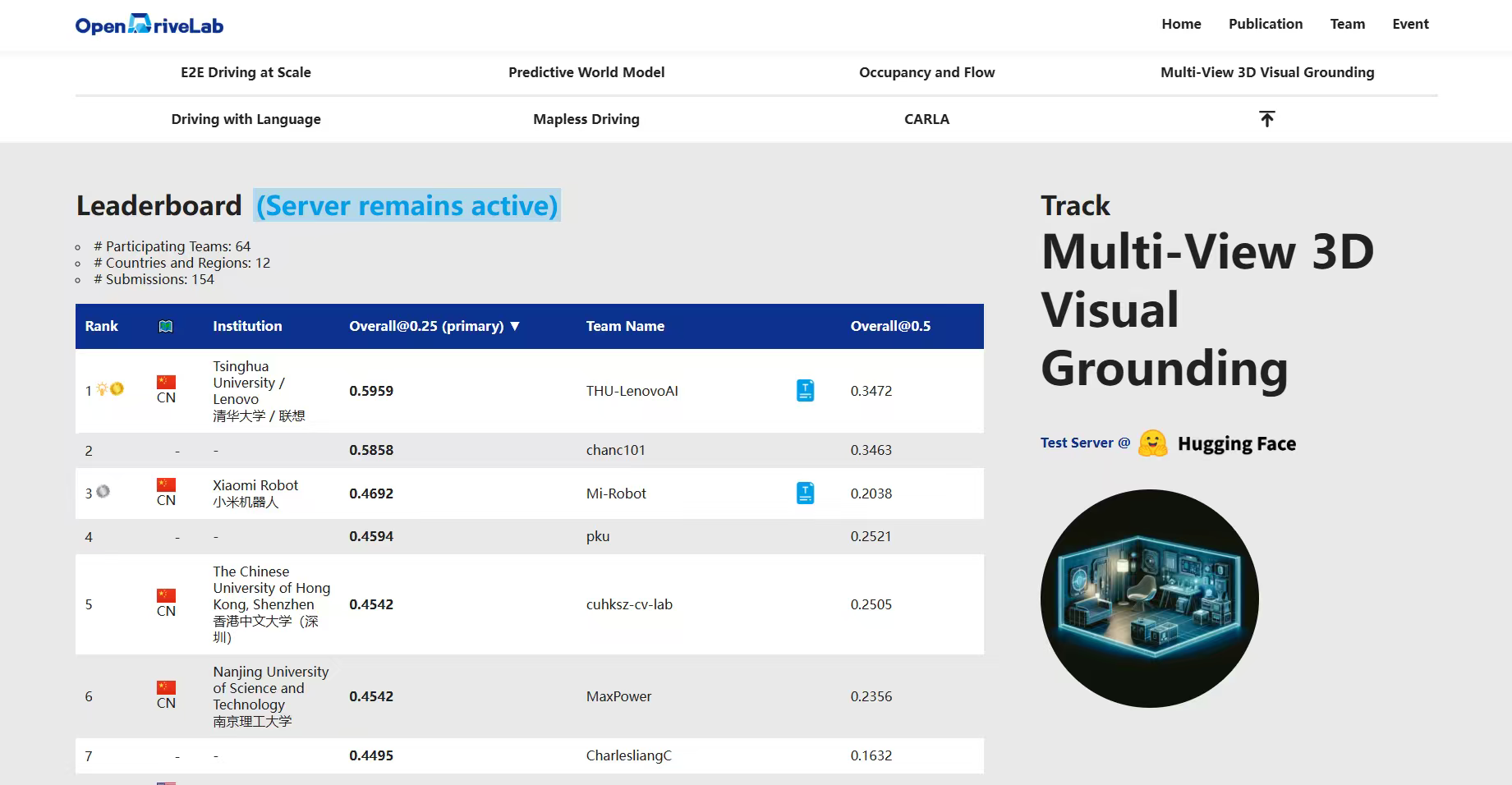Click the scroll-to-top arrow icon

(1267, 119)
